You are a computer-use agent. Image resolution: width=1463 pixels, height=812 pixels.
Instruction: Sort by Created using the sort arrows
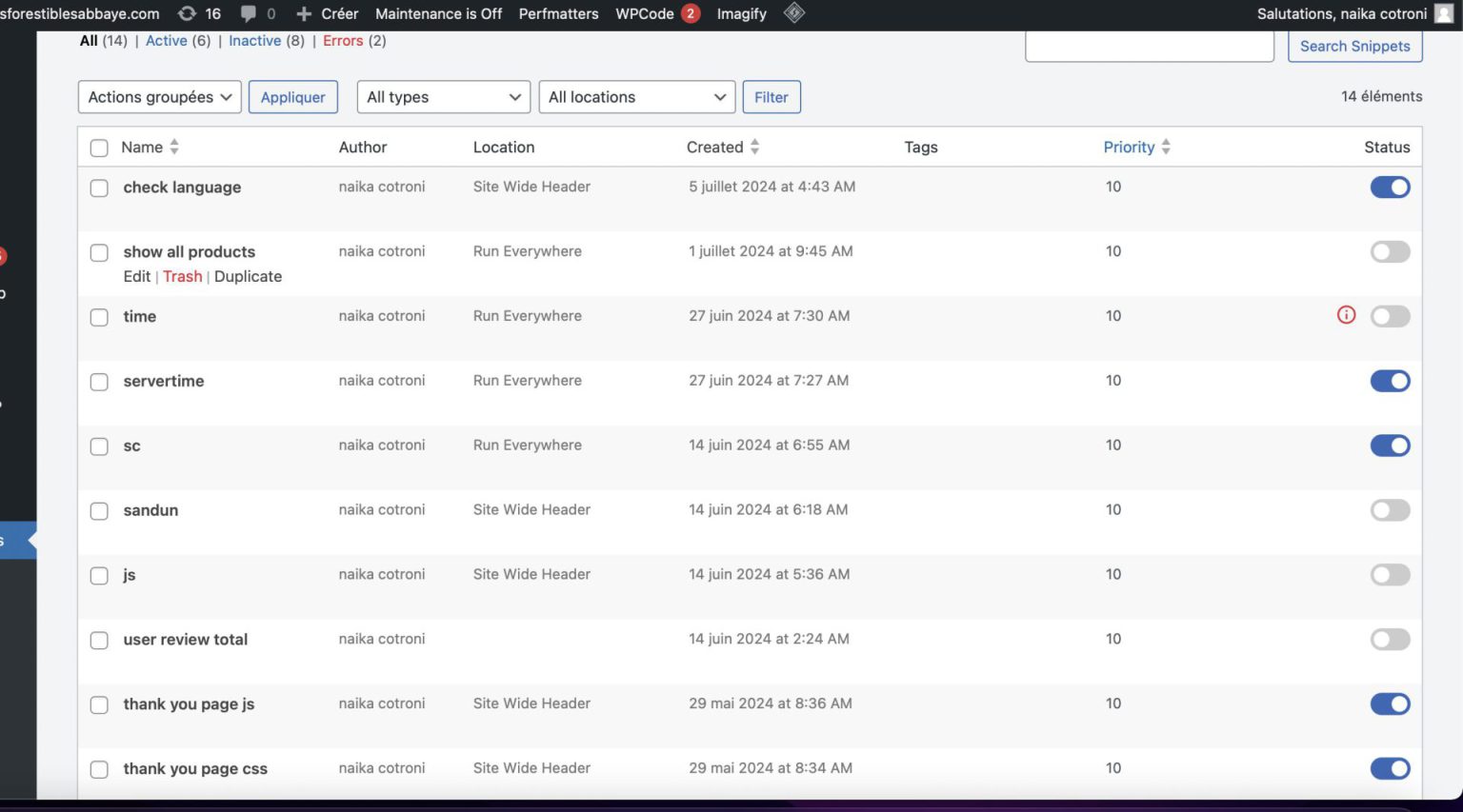point(754,147)
